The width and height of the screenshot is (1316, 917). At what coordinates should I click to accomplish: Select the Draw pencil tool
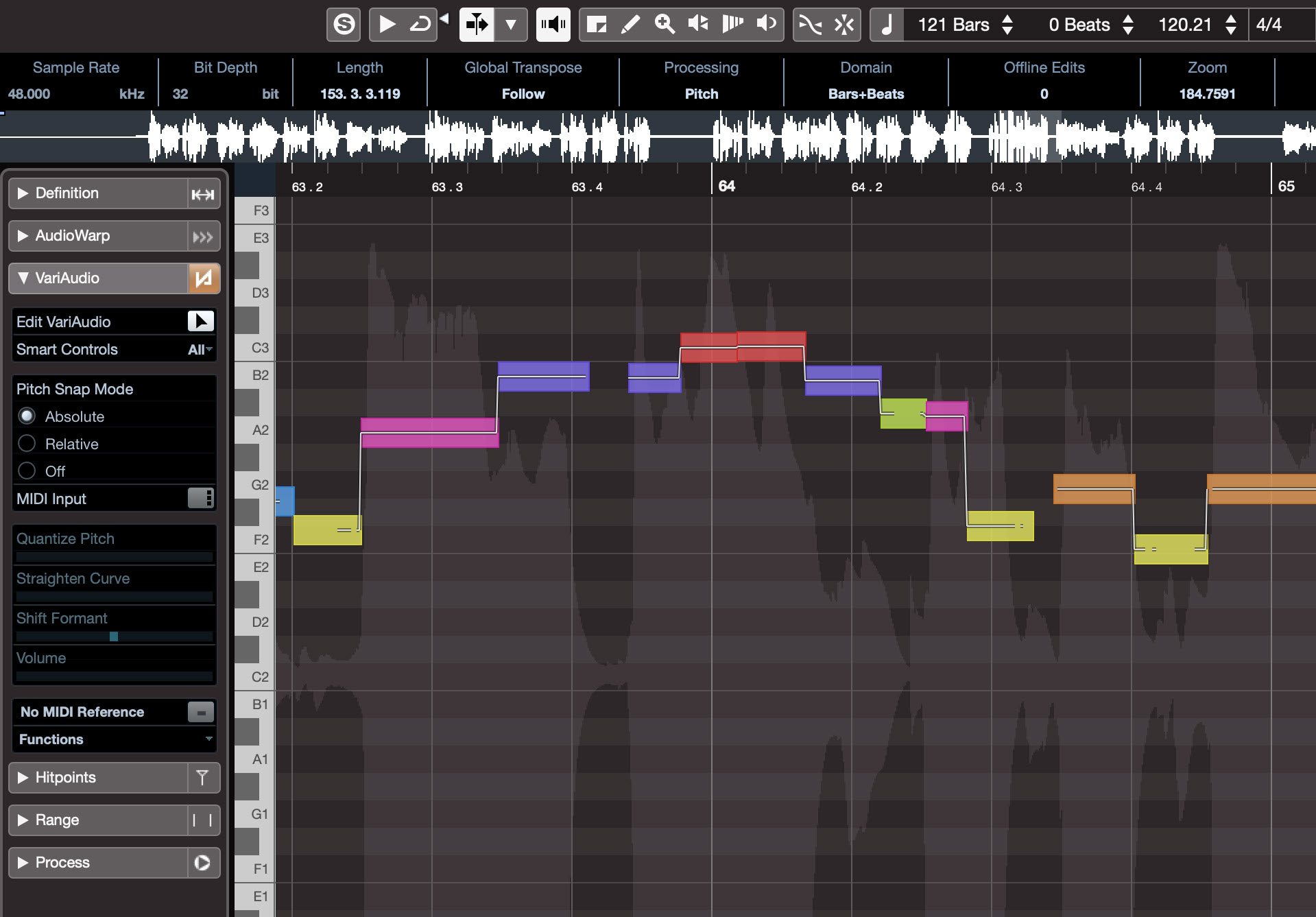(630, 25)
